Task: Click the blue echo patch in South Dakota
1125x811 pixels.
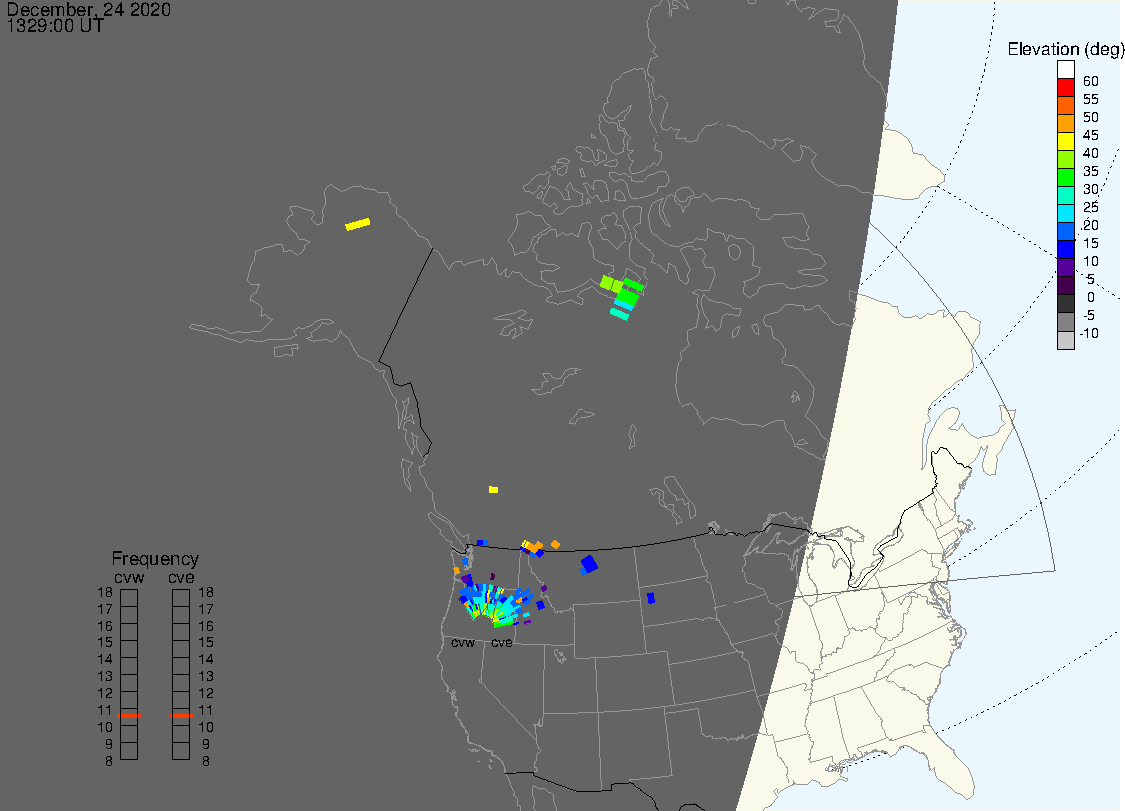Action: [x=651, y=598]
